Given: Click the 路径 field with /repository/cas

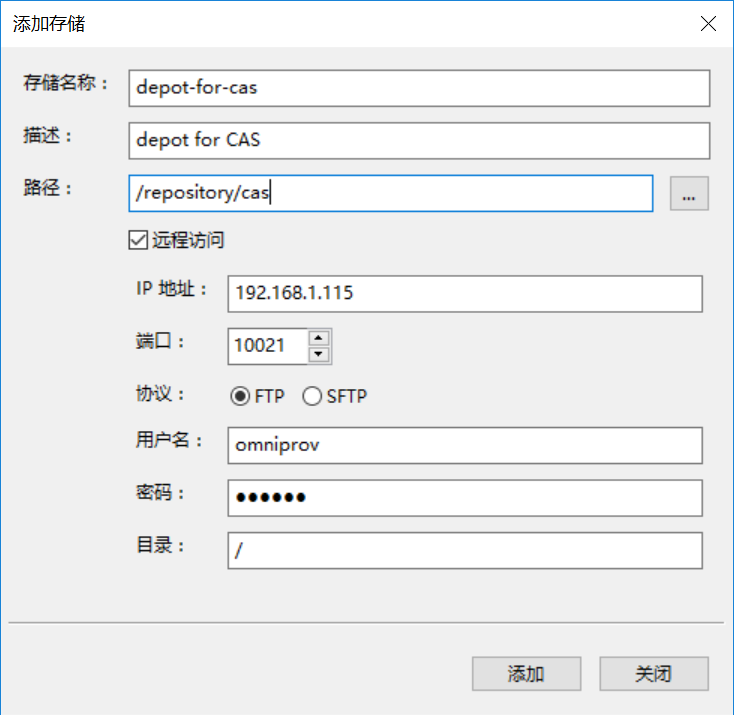Looking at the screenshot, I should [390, 194].
